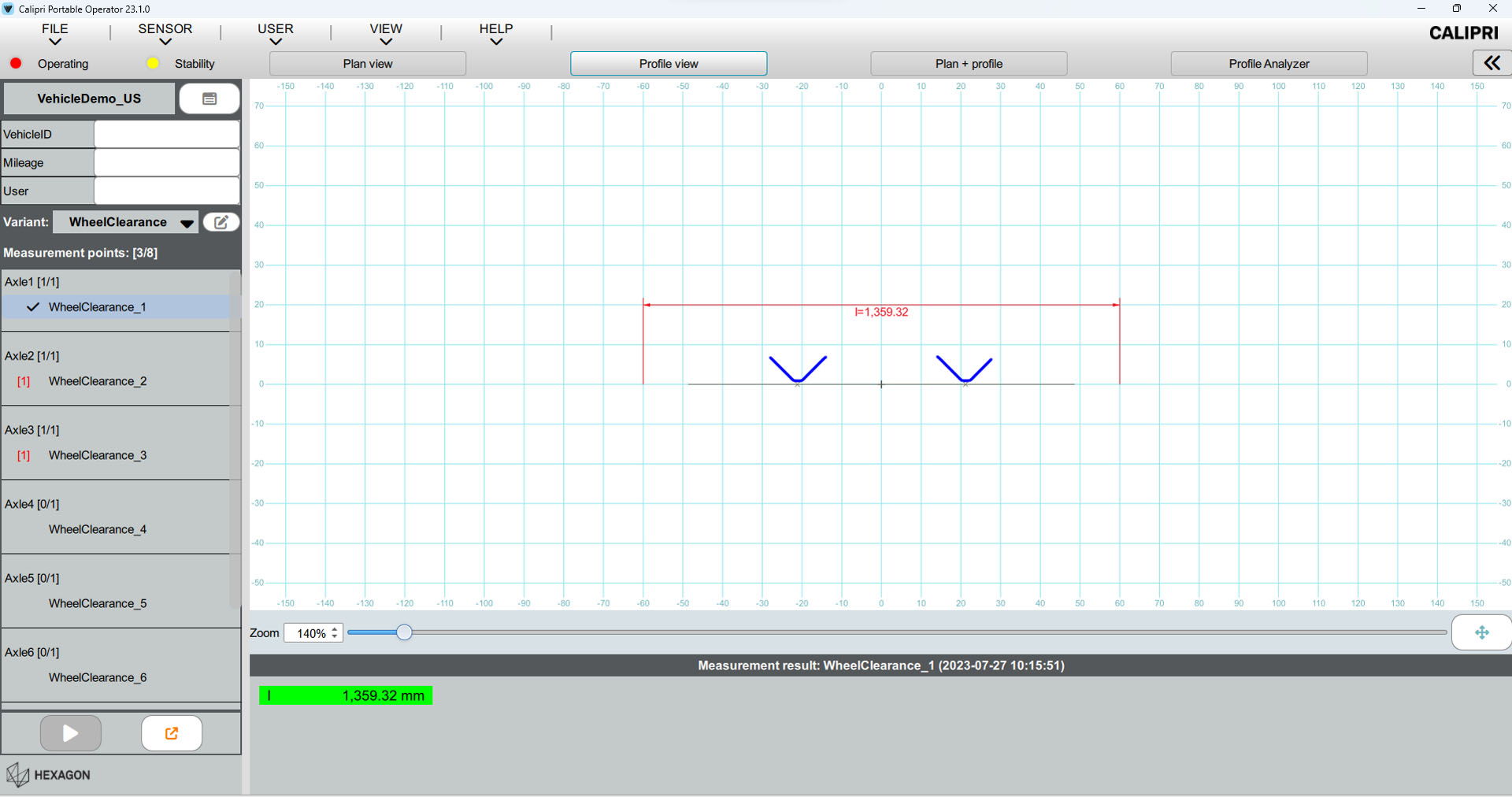Click the VehicleID input field

167,134
